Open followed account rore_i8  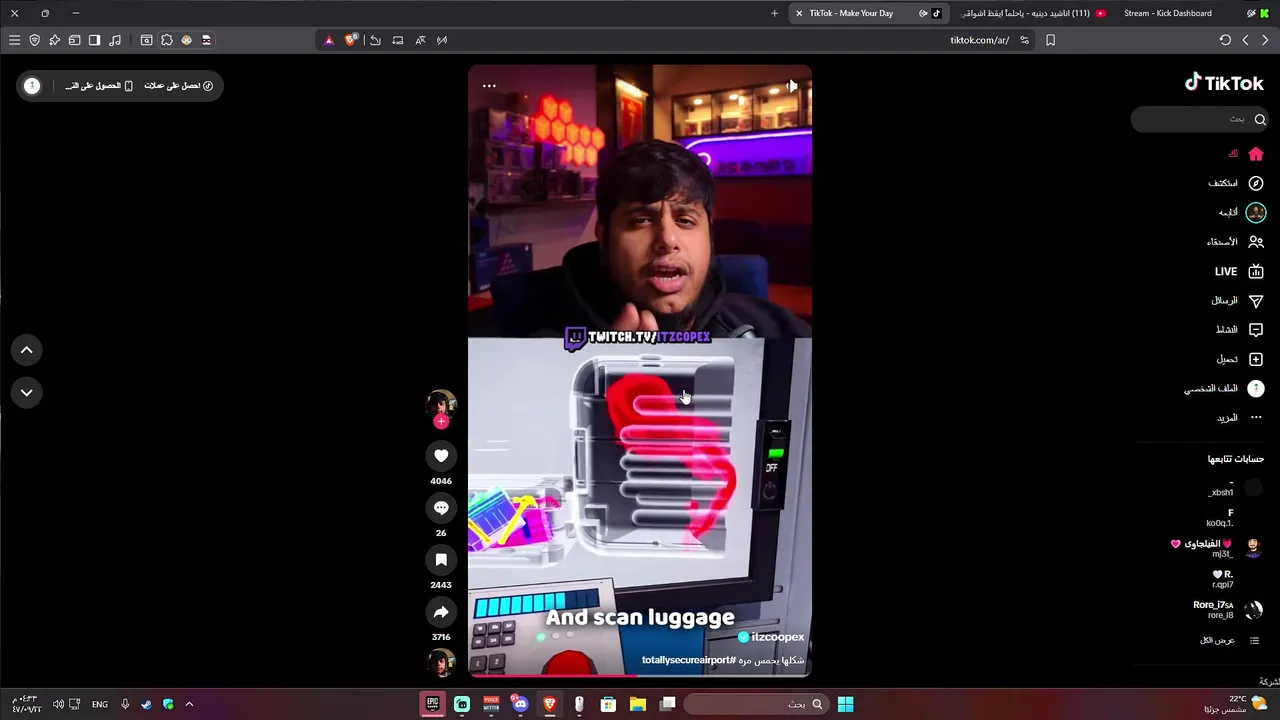pos(1228,609)
